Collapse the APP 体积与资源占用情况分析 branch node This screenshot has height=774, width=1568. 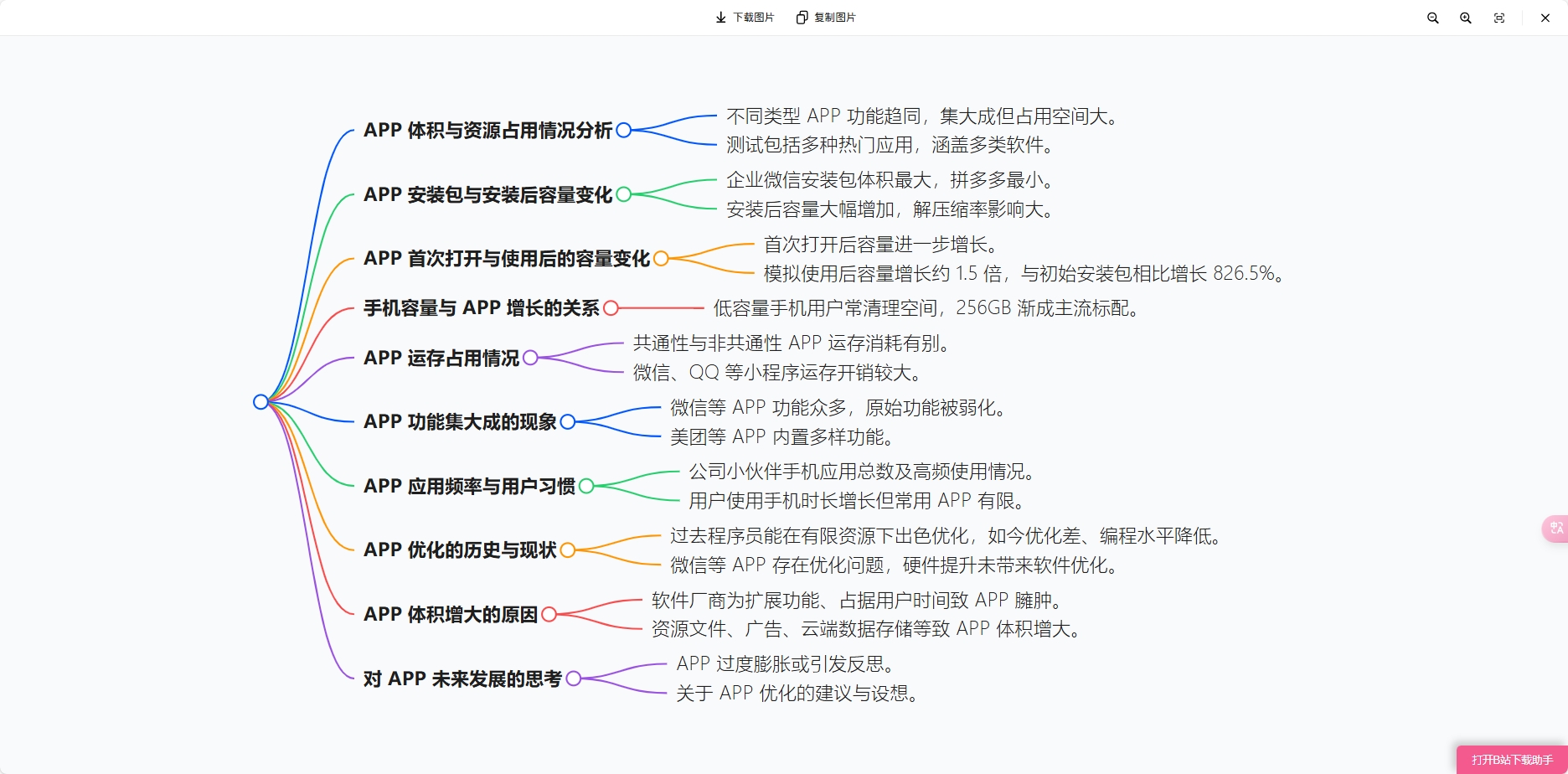tap(624, 131)
